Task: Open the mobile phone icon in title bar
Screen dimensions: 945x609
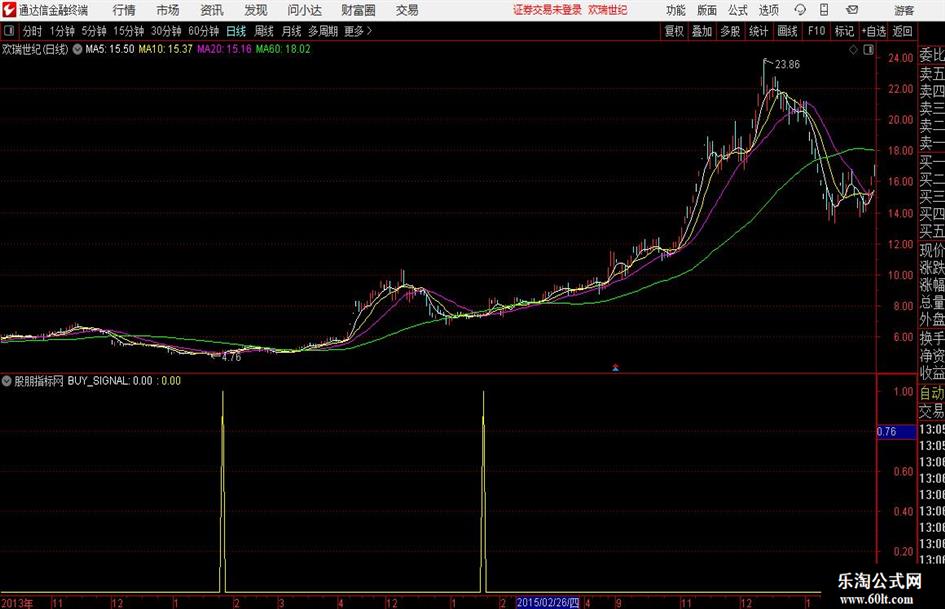Action: pos(824,10)
